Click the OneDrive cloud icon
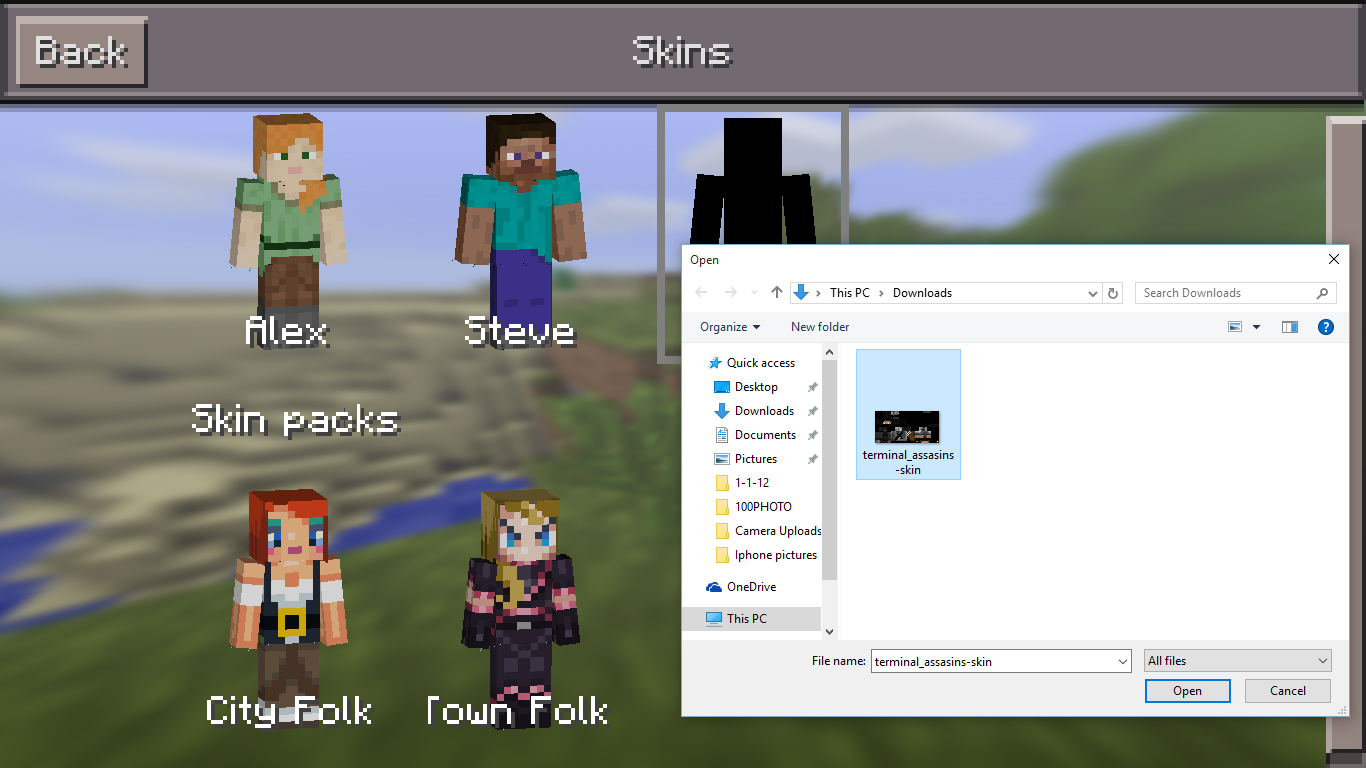Viewport: 1366px width, 768px height. 714,587
